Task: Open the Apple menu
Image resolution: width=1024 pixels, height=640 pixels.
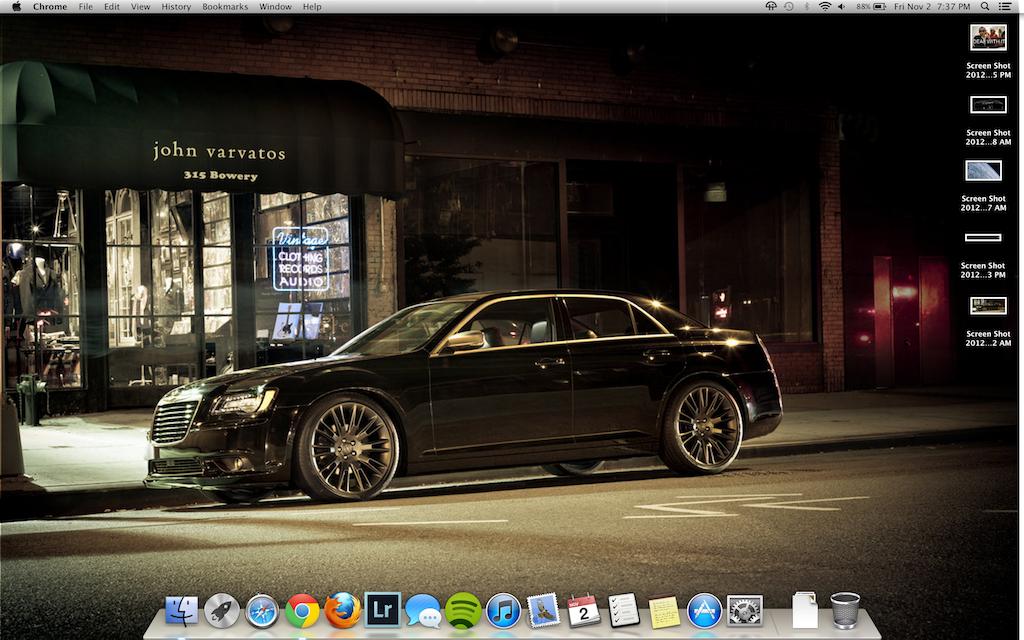Action: click(x=16, y=7)
